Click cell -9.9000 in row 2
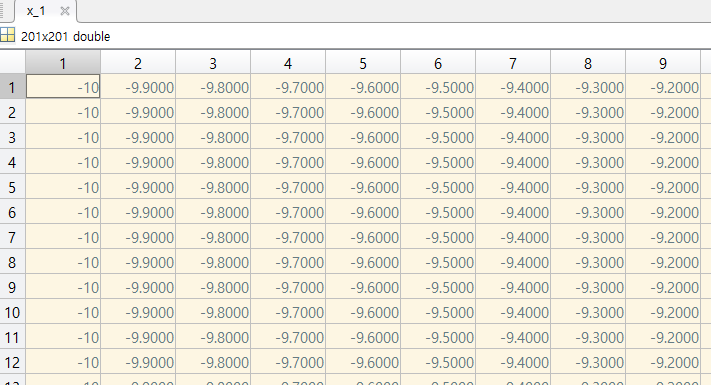Screen dimensions: 711x385 [x=138, y=112]
